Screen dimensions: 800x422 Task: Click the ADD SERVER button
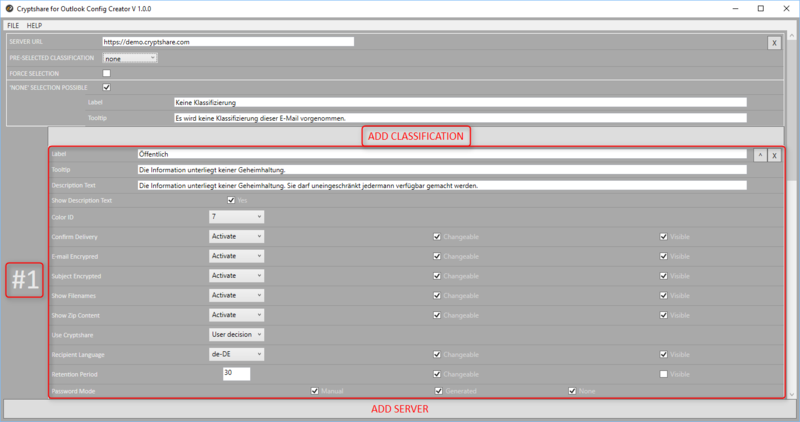tap(400, 409)
